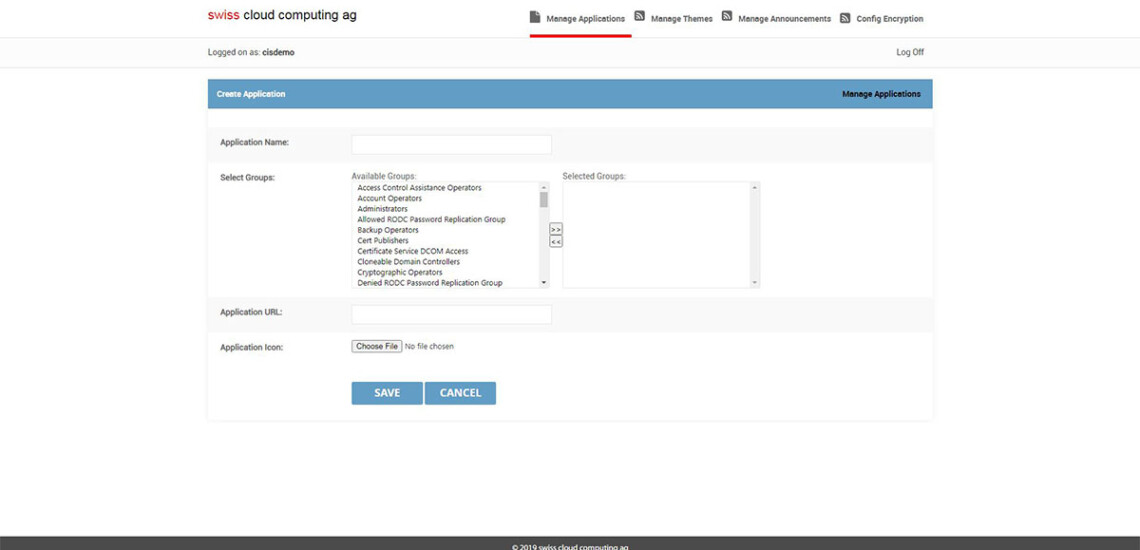Click the Create Application header title

pyautogui.click(x=251, y=94)
